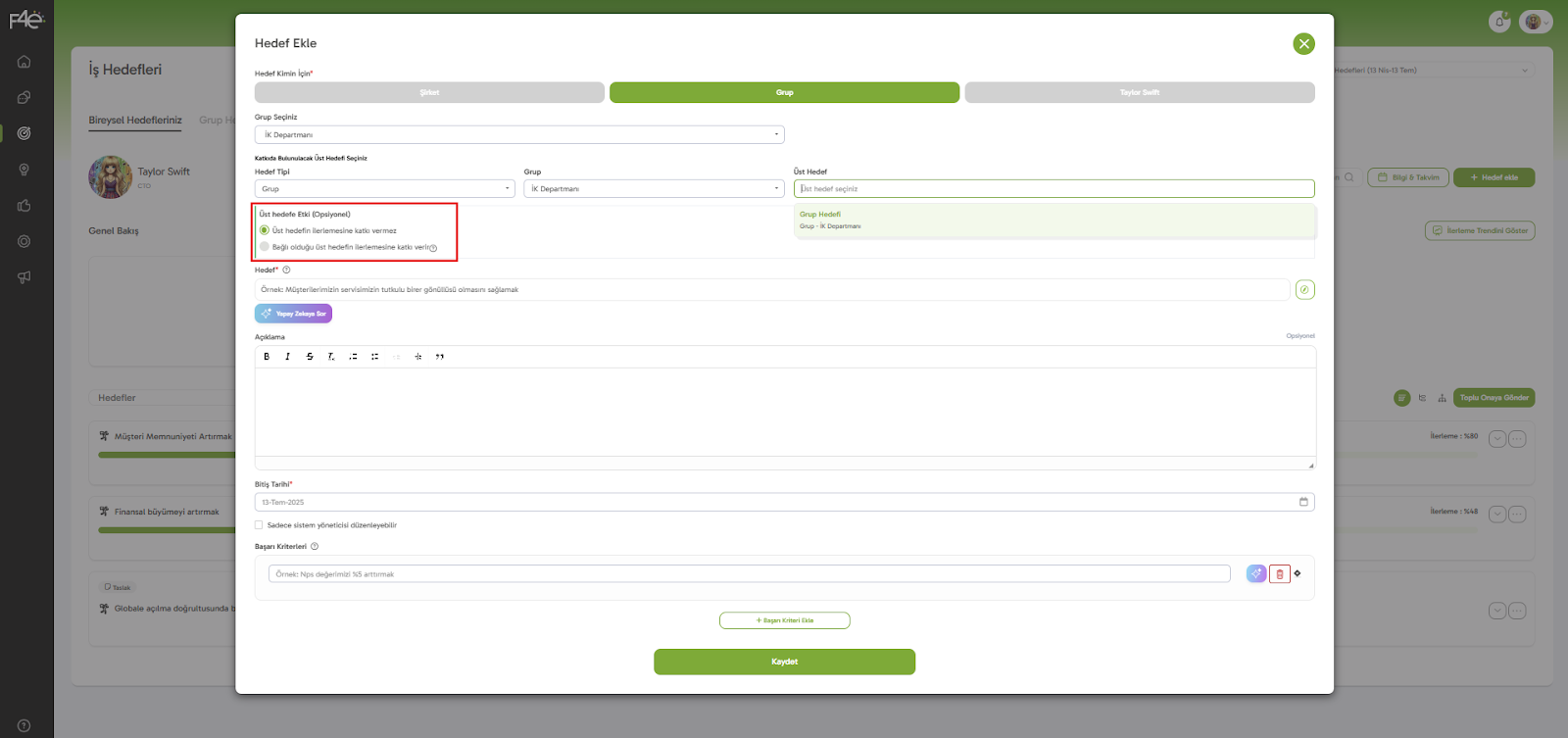Click the AI sparkle icon beside success criterion
The width and height of the screenshot is (1568, 738).
pos(1256,574)
